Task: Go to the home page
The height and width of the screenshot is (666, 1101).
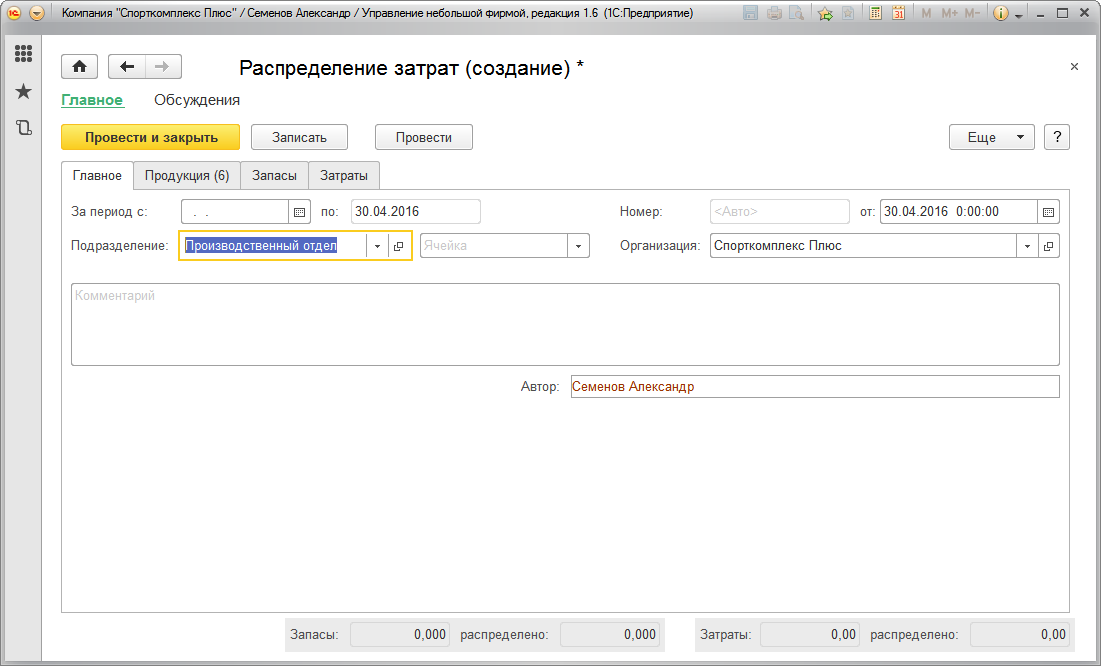Action: pyautogui.click(x=79, y=67)
